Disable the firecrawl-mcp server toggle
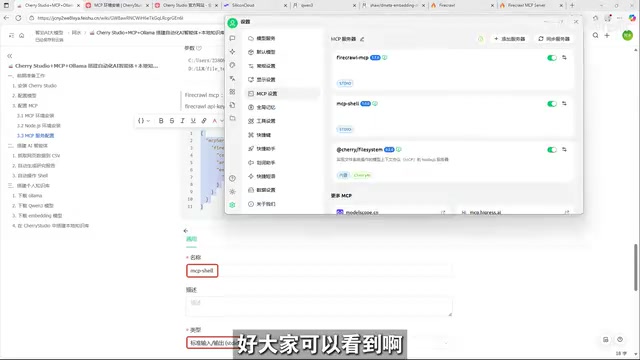This screenshot has height=360, width=640. pyautogui.click(x=552, y=58)
